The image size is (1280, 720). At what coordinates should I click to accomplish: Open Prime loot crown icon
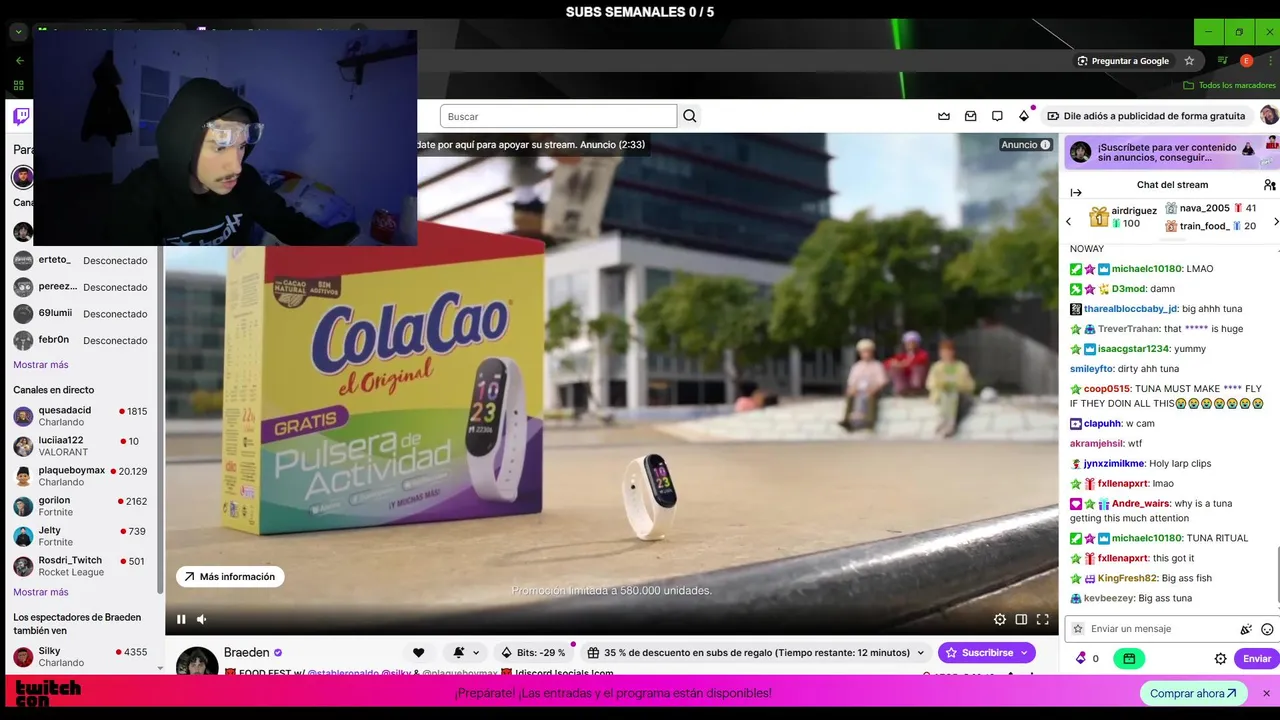point(943,116)
